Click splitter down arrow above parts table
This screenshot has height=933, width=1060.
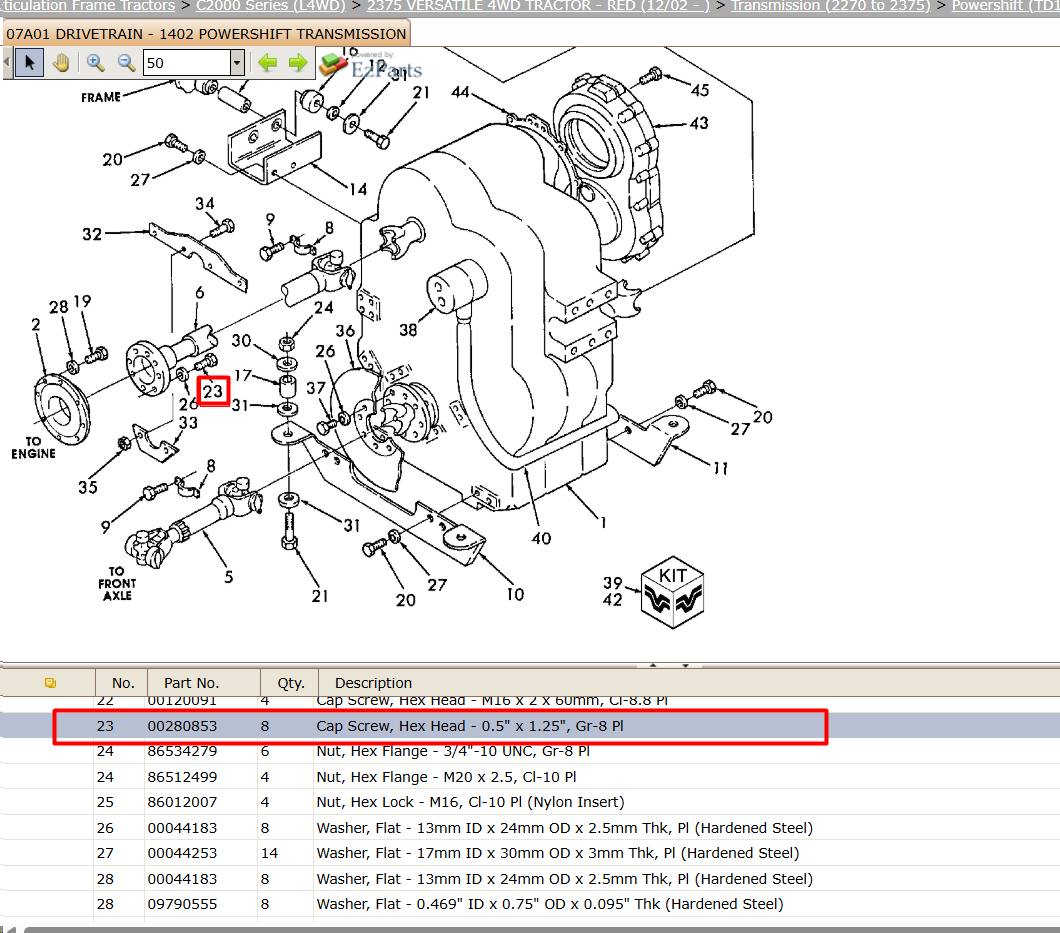685,665
